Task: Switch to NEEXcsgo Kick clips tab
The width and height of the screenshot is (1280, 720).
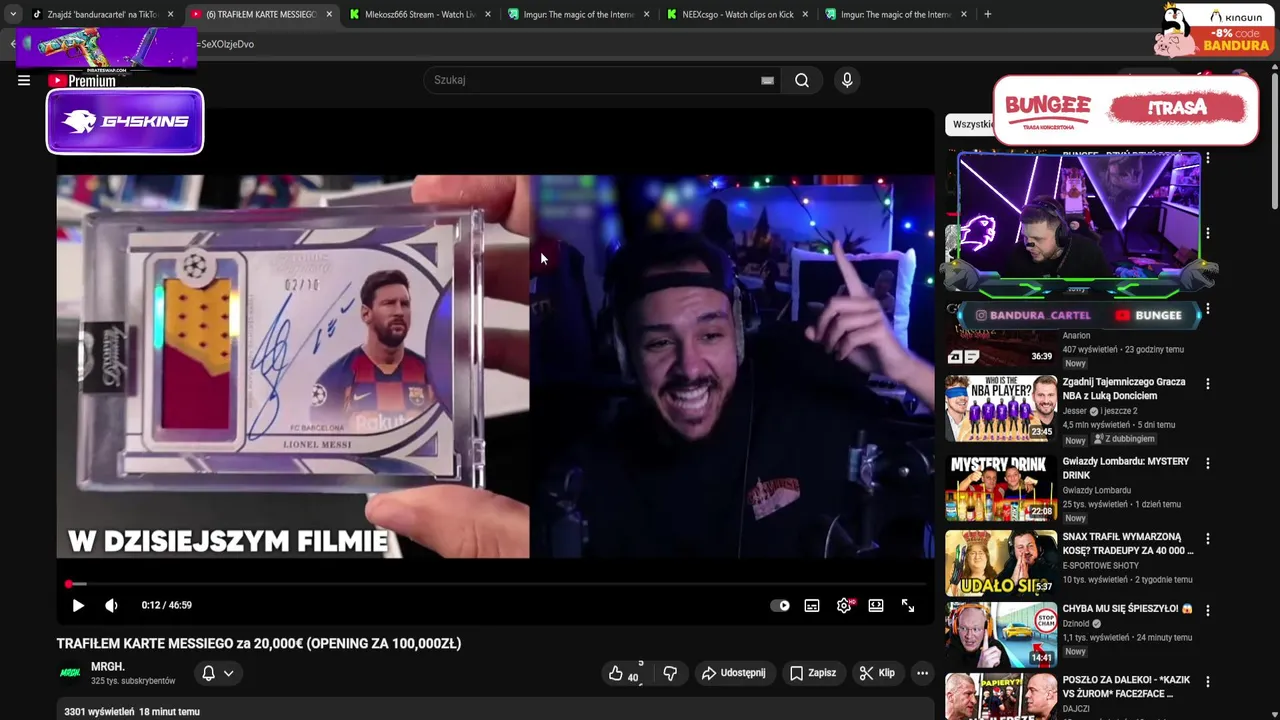Action: 736,15
